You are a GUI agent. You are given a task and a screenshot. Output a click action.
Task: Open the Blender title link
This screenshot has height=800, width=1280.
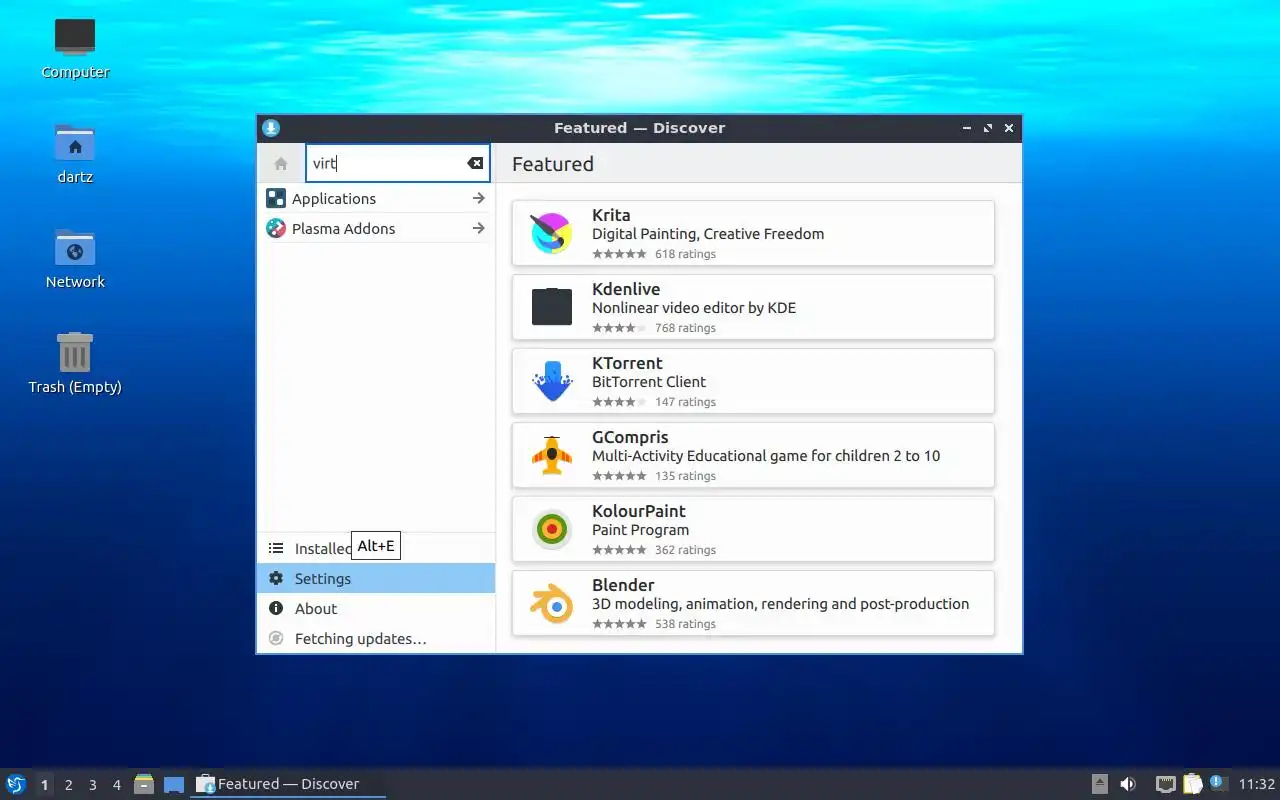(x=623, y=585)
